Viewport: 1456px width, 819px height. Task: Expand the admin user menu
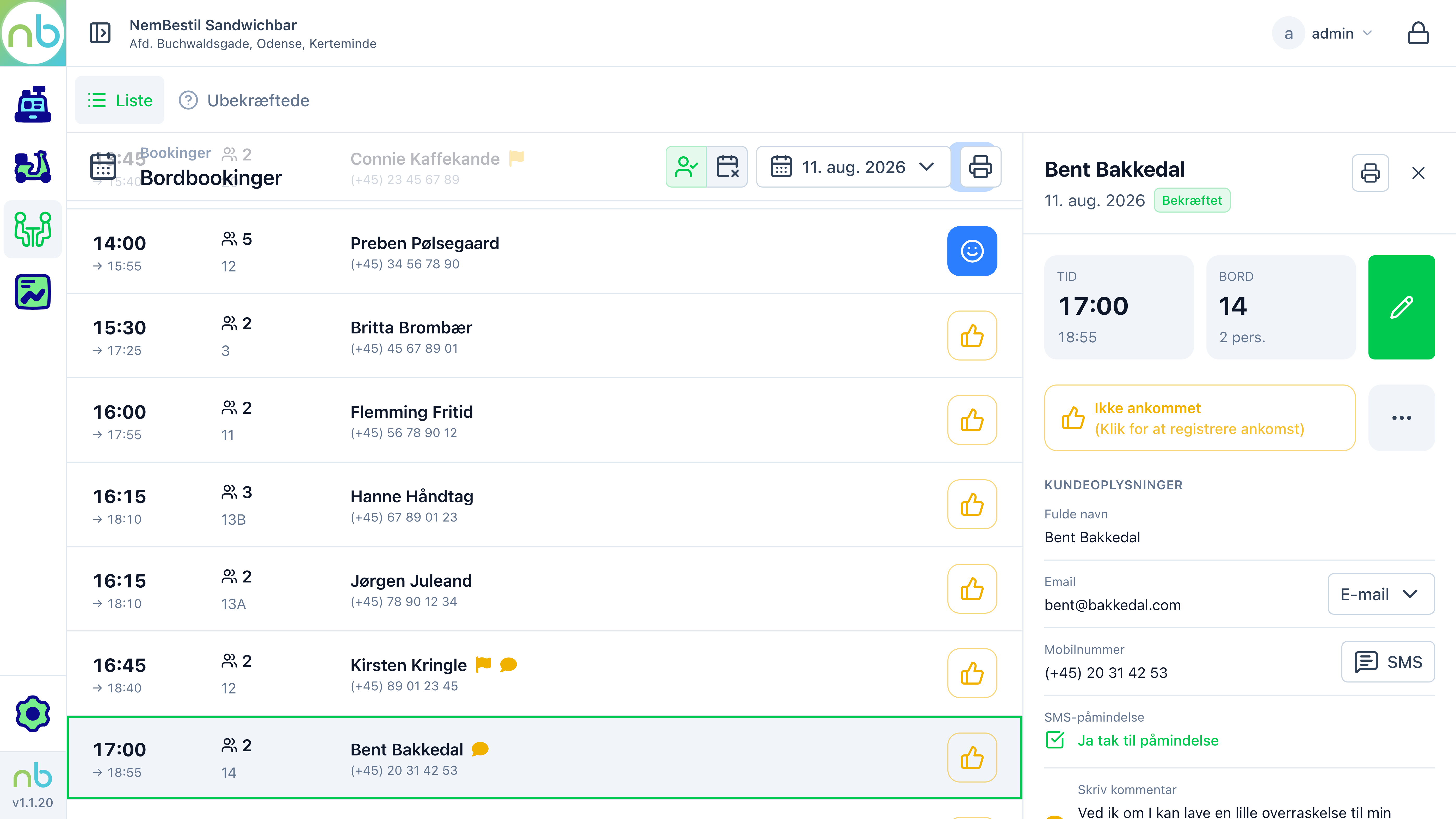pyautogui.click(x=1323, y=33)
